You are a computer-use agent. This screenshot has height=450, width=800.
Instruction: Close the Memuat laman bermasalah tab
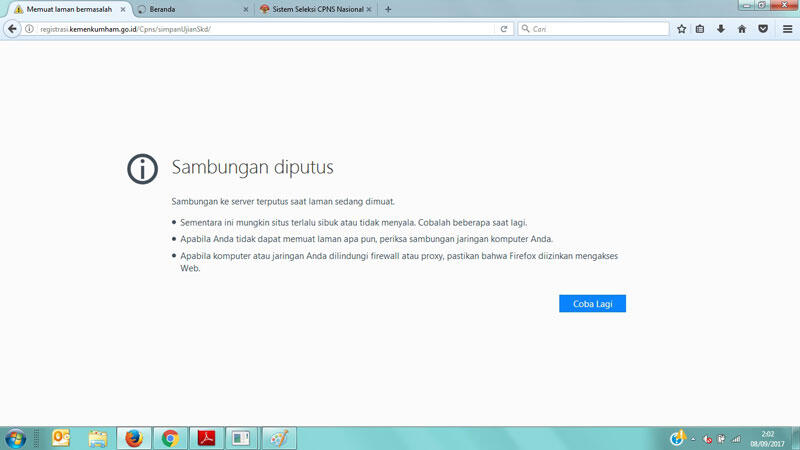[121, 9]
